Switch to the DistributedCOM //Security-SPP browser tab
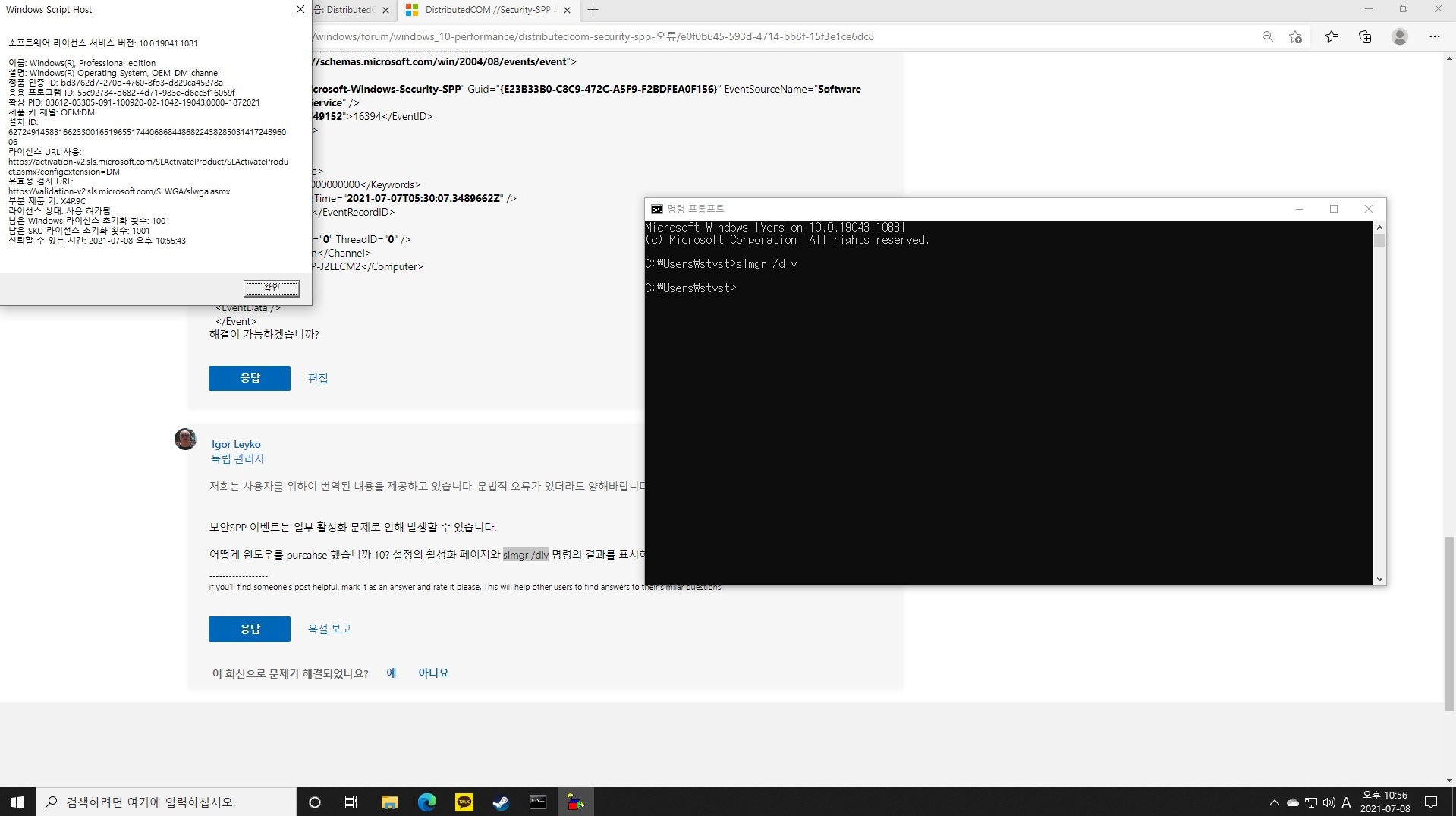 pos(489,10)
